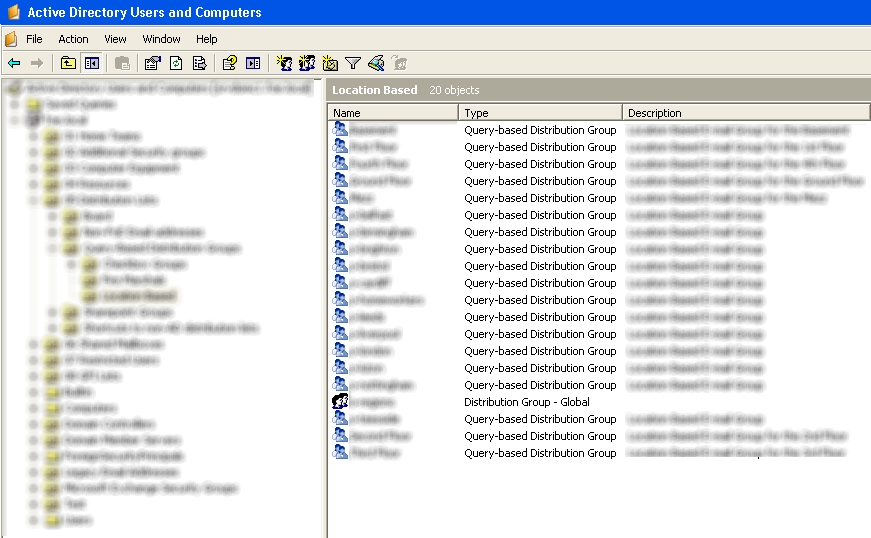The height and width of the screenshot is (538, 871).
Task: Open the Window menu
Action: click(x=161, y=39)
